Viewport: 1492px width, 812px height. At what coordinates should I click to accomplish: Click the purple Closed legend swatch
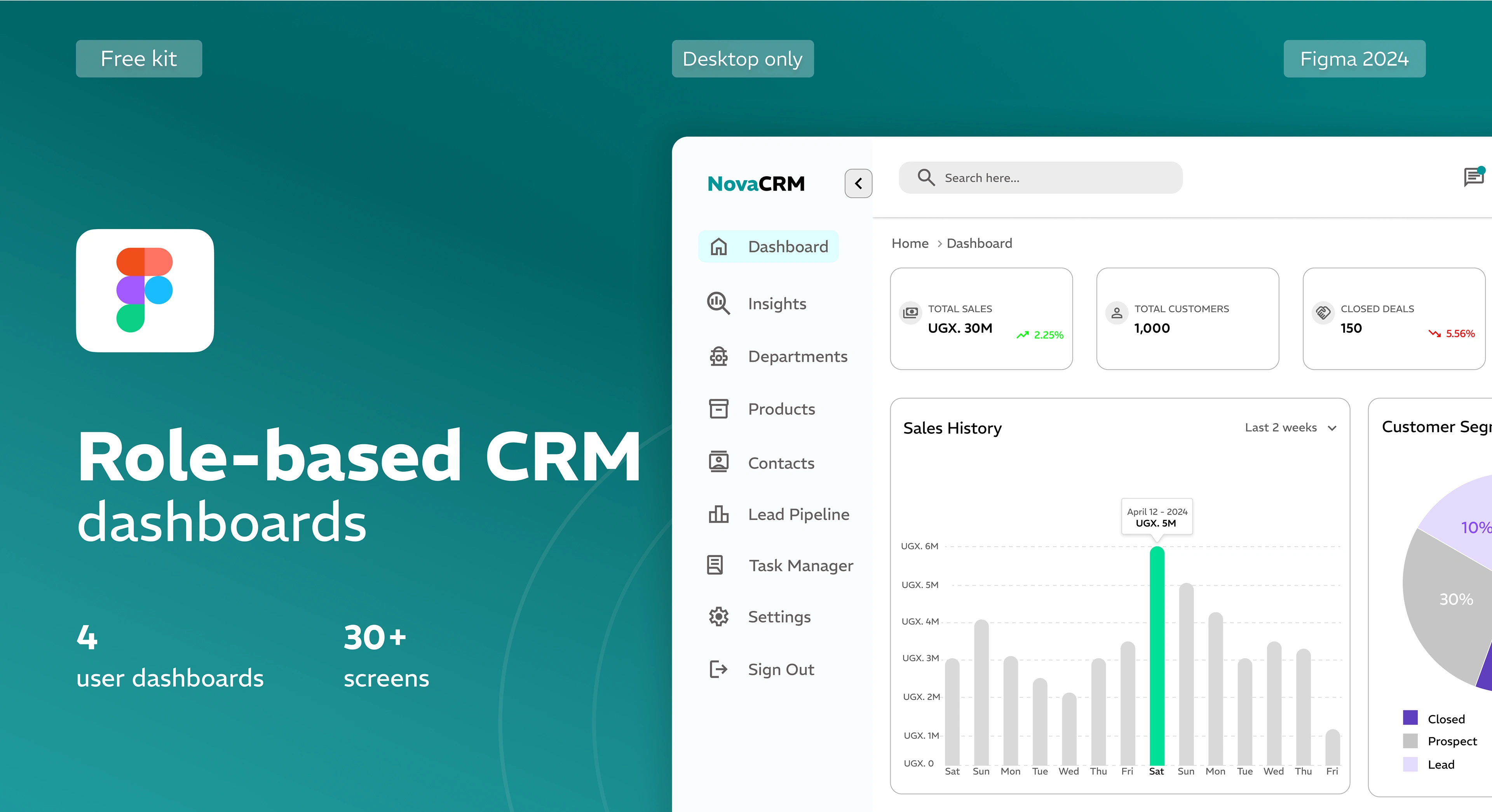pos(1410,718)
